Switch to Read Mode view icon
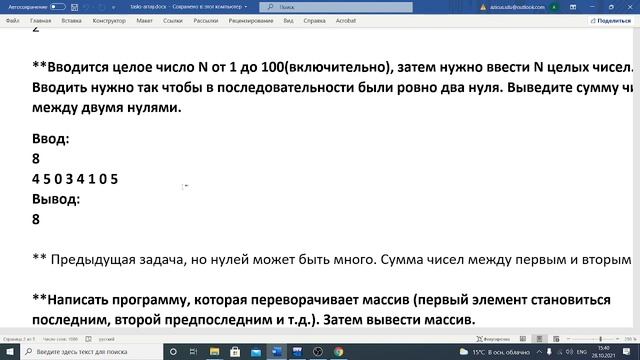Viewport: 640px width, 360px height. (523, 339)
